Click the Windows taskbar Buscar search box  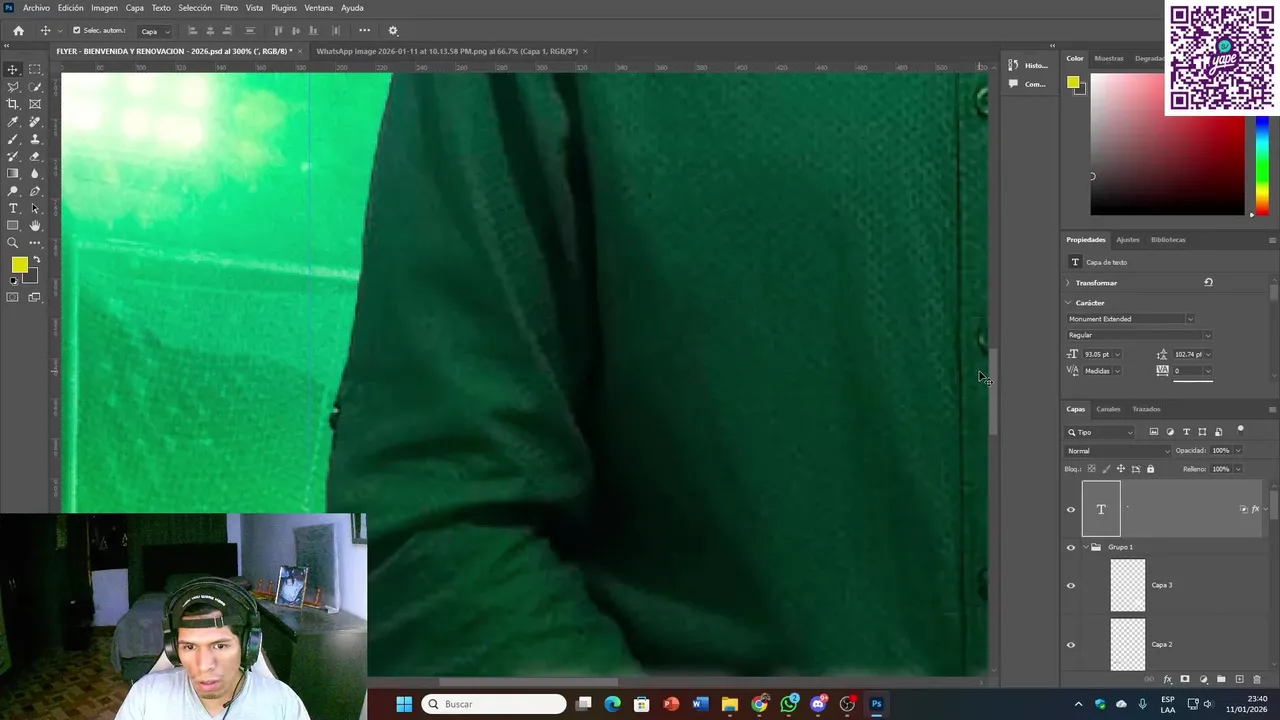pos(494,704)
